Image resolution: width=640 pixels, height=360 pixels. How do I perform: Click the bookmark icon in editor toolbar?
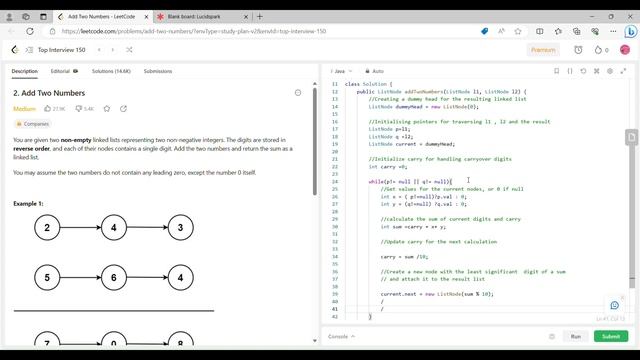(x=556, y=71)
